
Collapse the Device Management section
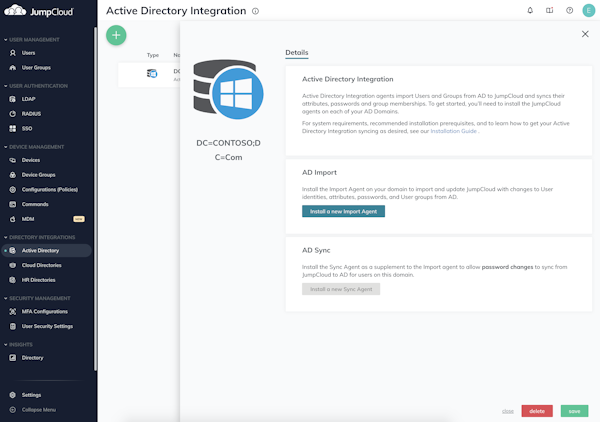click(4, 147)
